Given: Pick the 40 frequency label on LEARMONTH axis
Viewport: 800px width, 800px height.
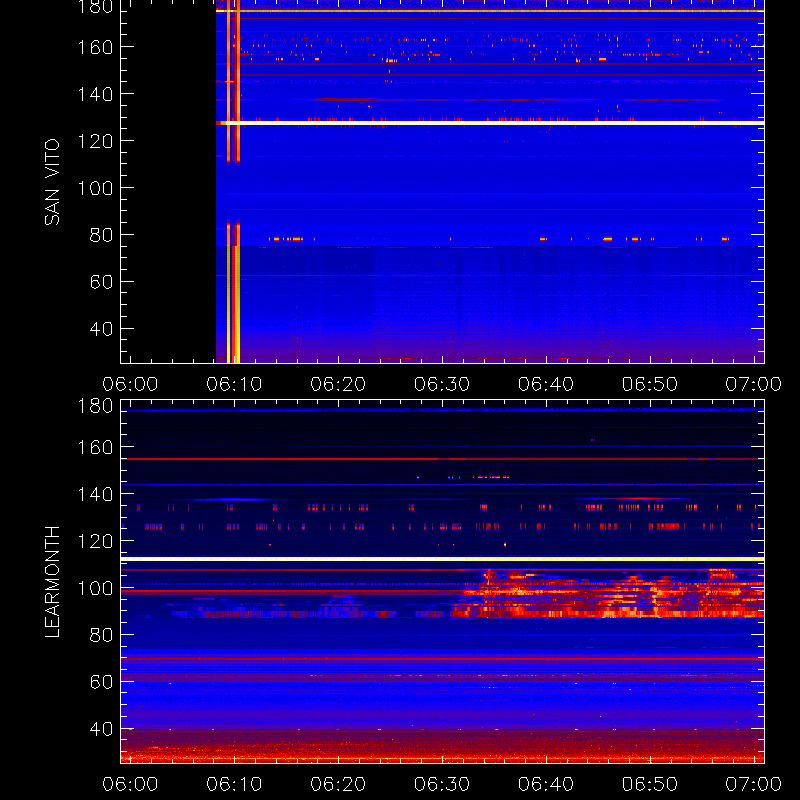Looking at the screenshot, I should coord(101,729).
